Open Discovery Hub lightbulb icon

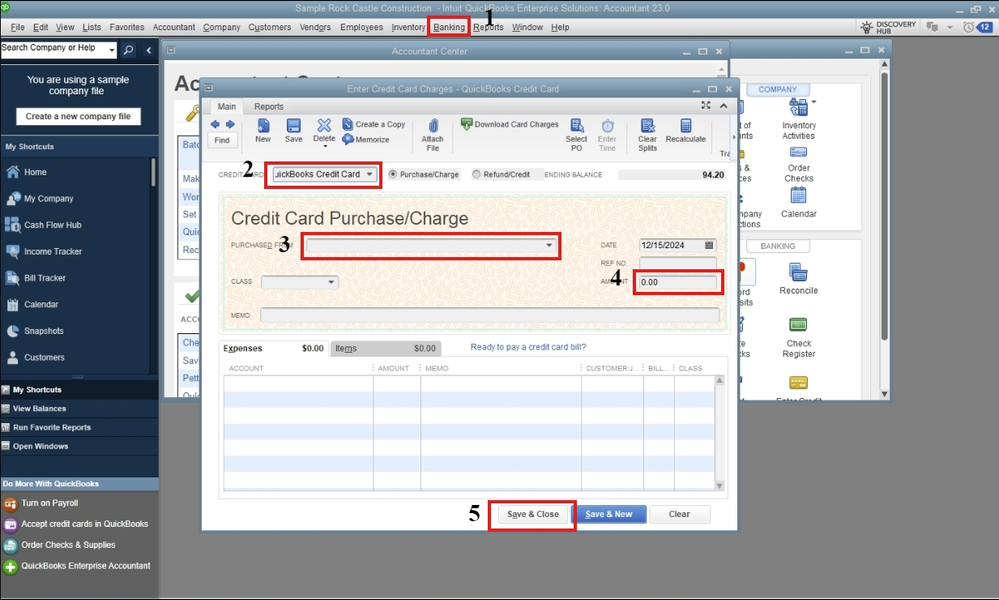866,27
